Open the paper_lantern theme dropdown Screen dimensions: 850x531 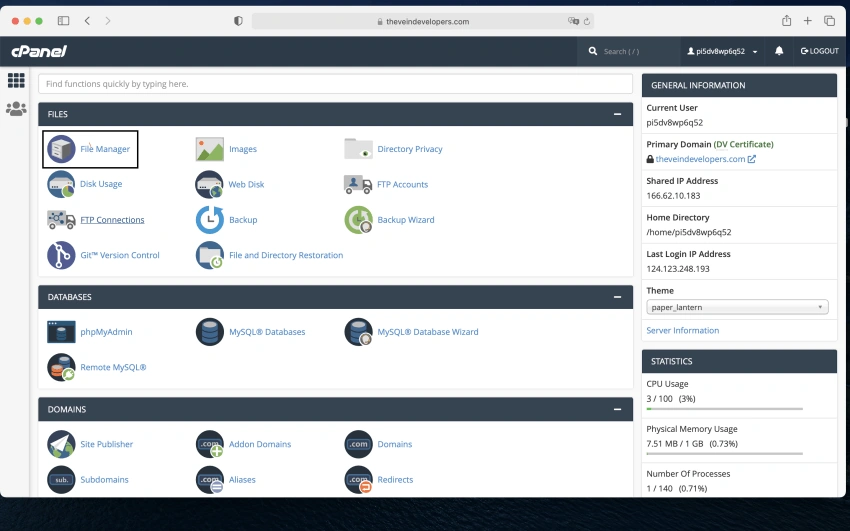point(737,307)
